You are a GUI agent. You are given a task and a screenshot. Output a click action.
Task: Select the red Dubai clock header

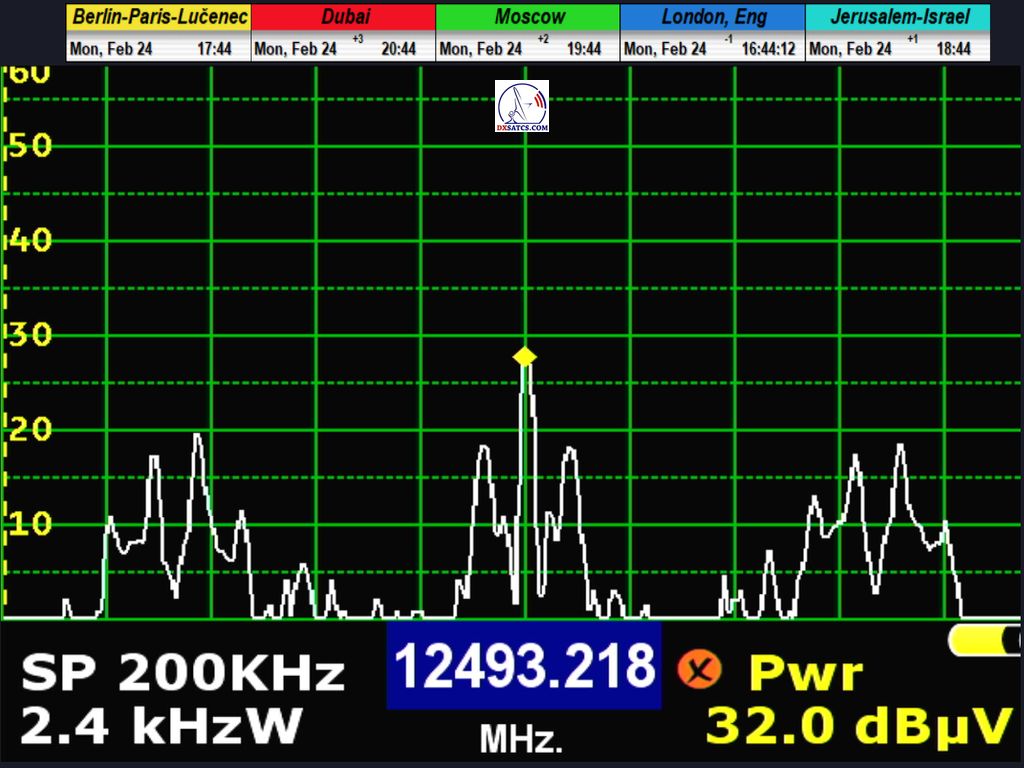(343, 17)
